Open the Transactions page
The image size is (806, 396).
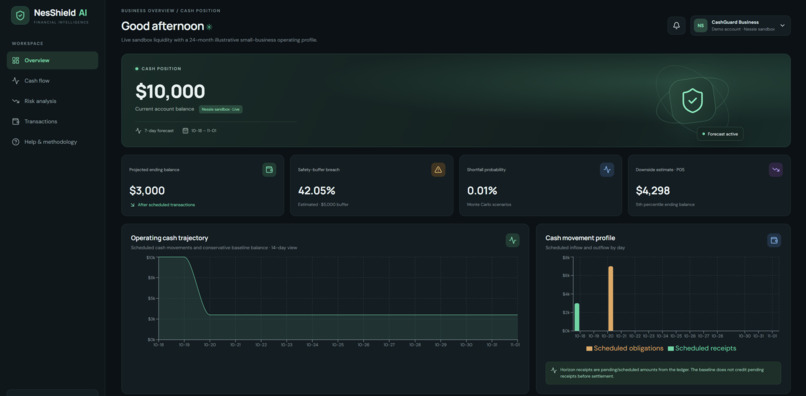(52, 121)
